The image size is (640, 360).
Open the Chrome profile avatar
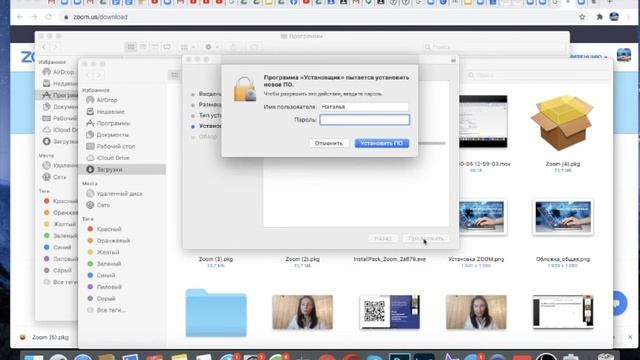pos(614,16)
